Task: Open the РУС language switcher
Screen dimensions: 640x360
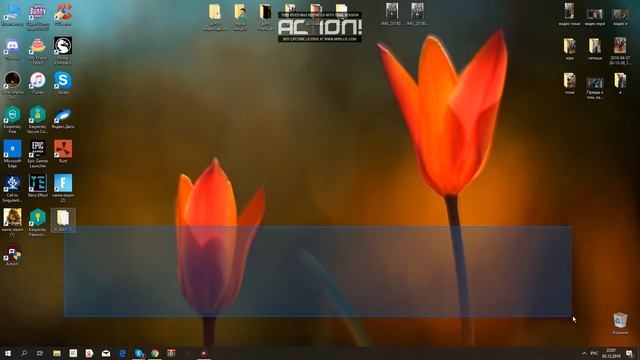Action: click(594, 353)
